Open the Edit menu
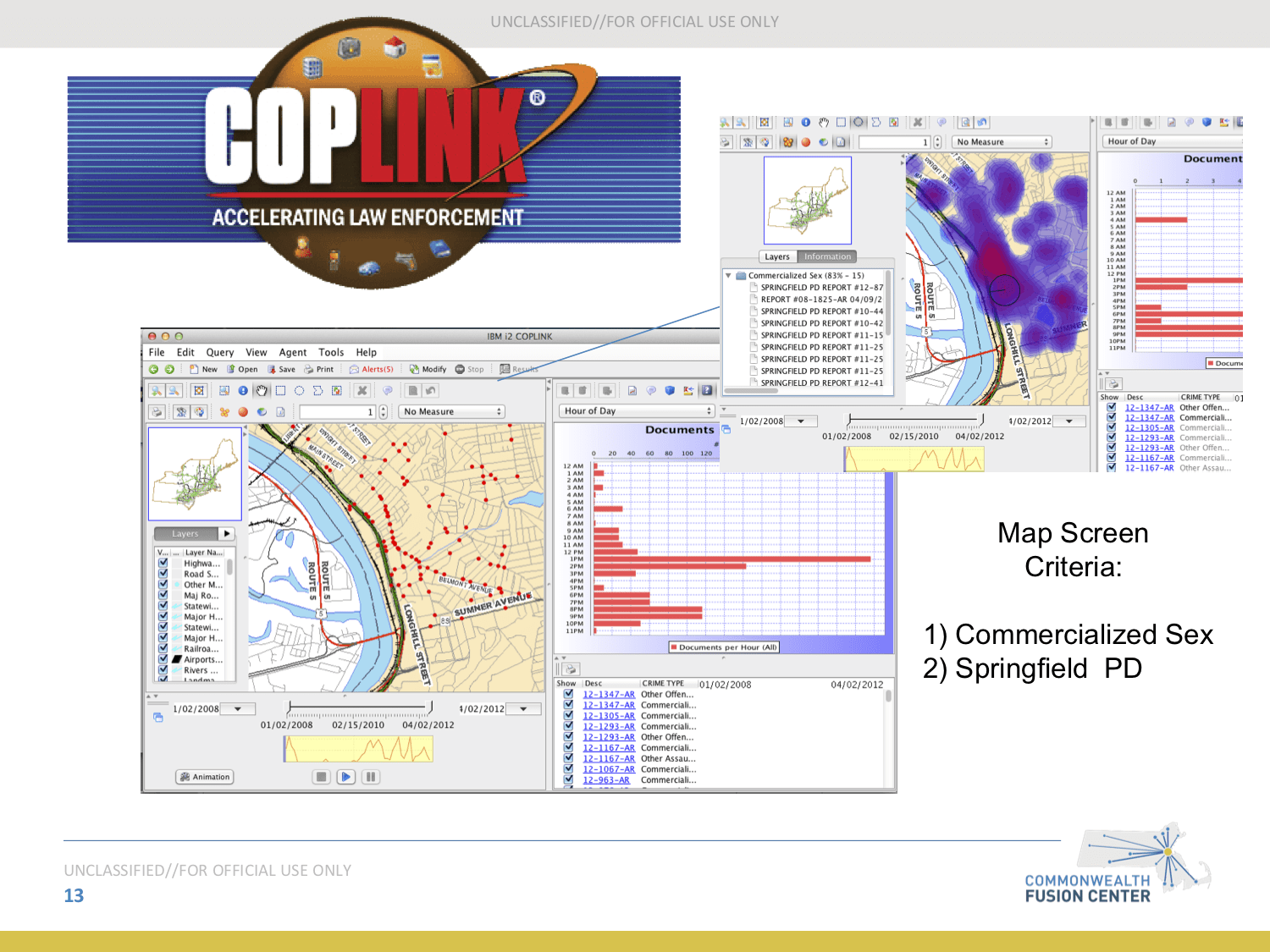This screenshot has width=1270, height=952. point(185,352)
